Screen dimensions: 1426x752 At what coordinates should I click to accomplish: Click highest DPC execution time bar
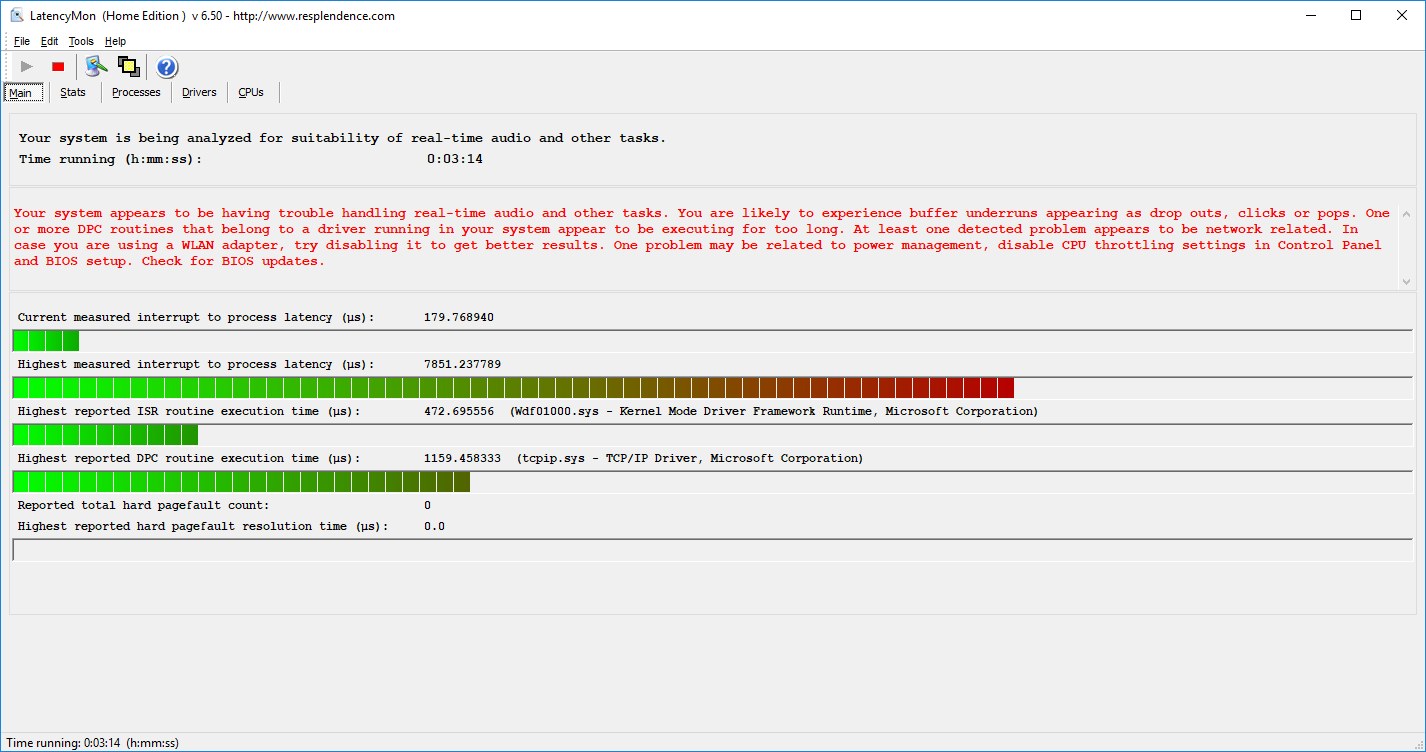pos(712,482)
